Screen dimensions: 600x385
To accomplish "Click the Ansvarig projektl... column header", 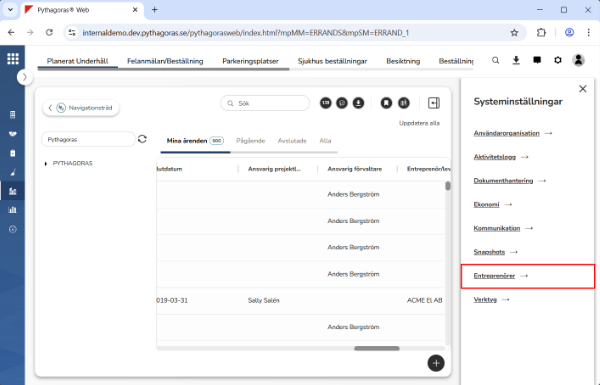I will tap(274, 169).
